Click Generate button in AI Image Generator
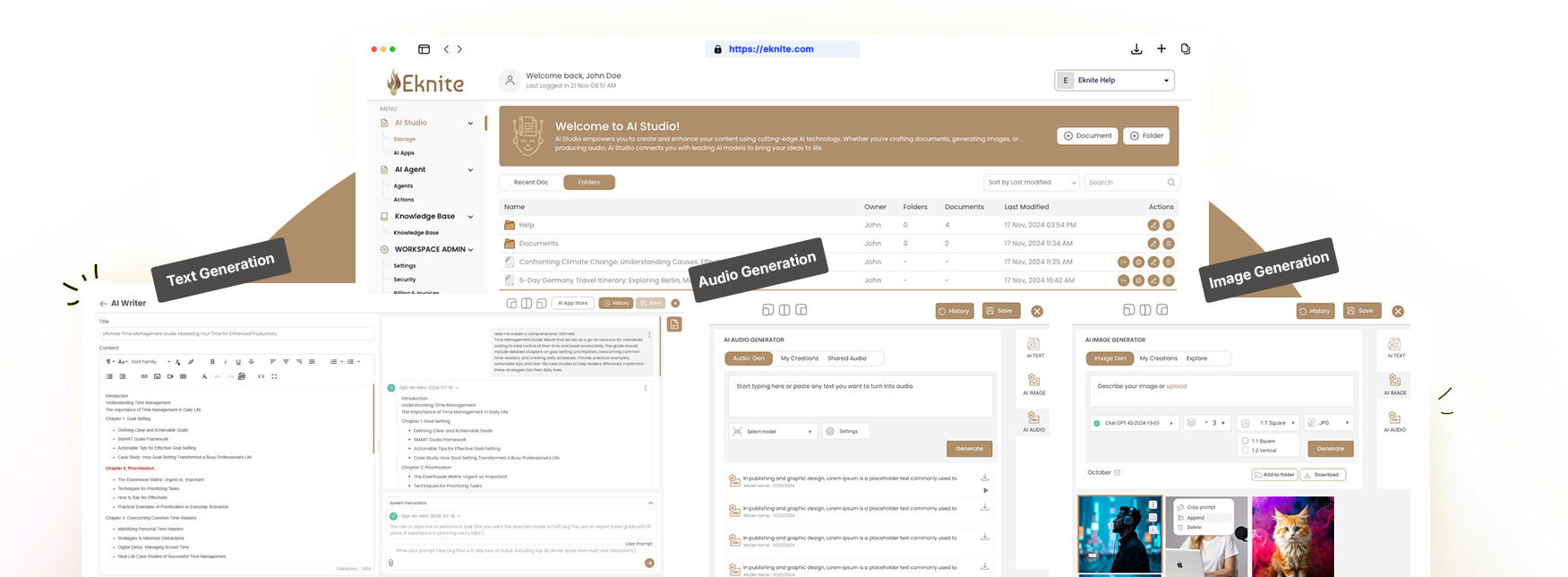The height and width of the screenshot is (577, 1568). (x=1330, y=449)
